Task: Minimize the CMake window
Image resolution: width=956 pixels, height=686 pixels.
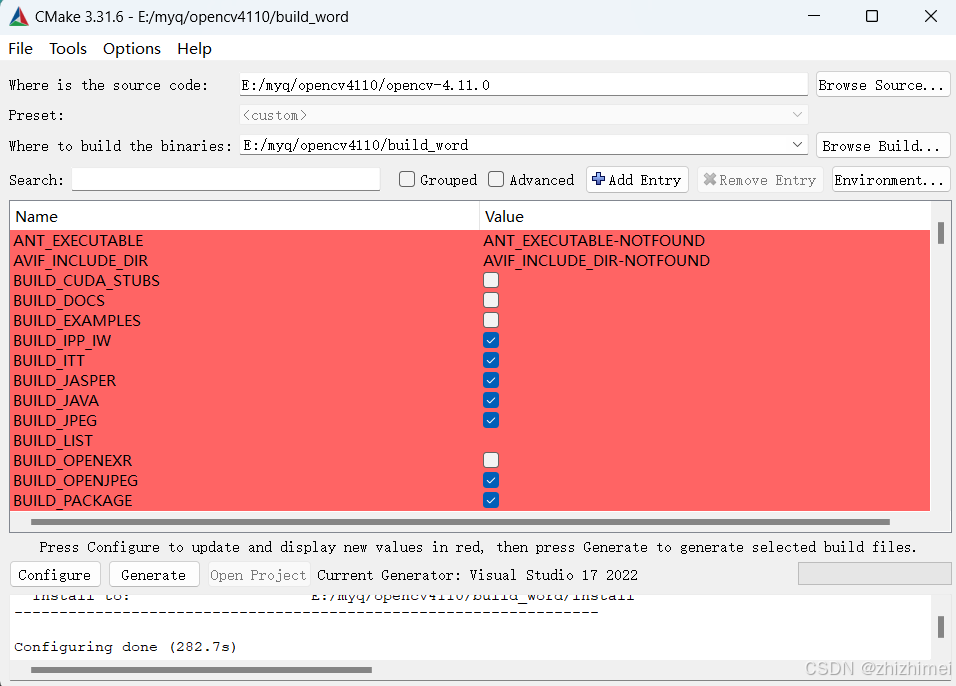Action: coord(813,16)
